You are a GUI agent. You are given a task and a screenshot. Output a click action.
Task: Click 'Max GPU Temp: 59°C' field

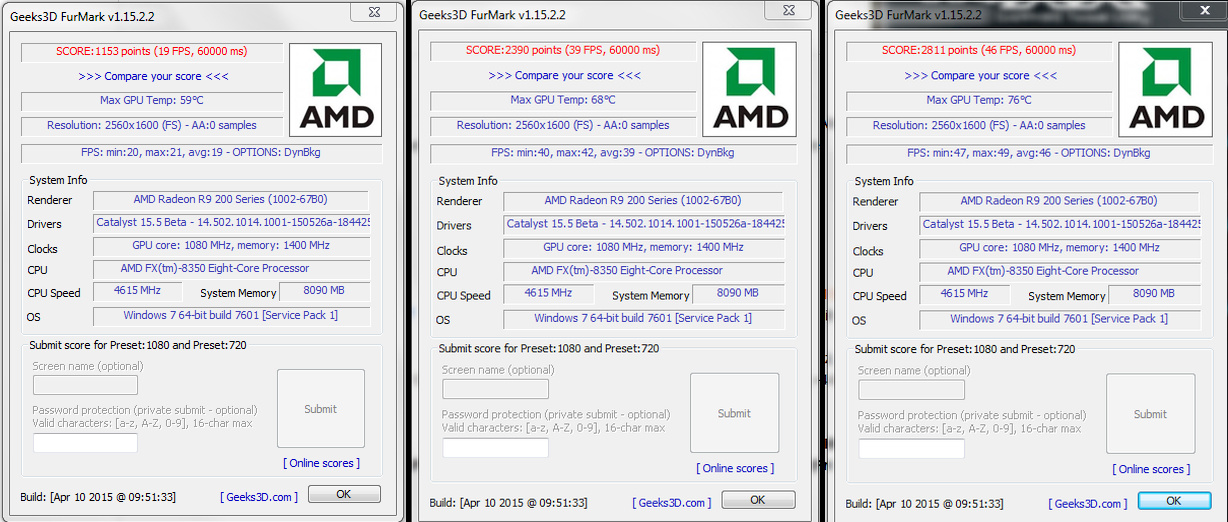[x=152, y=101]
